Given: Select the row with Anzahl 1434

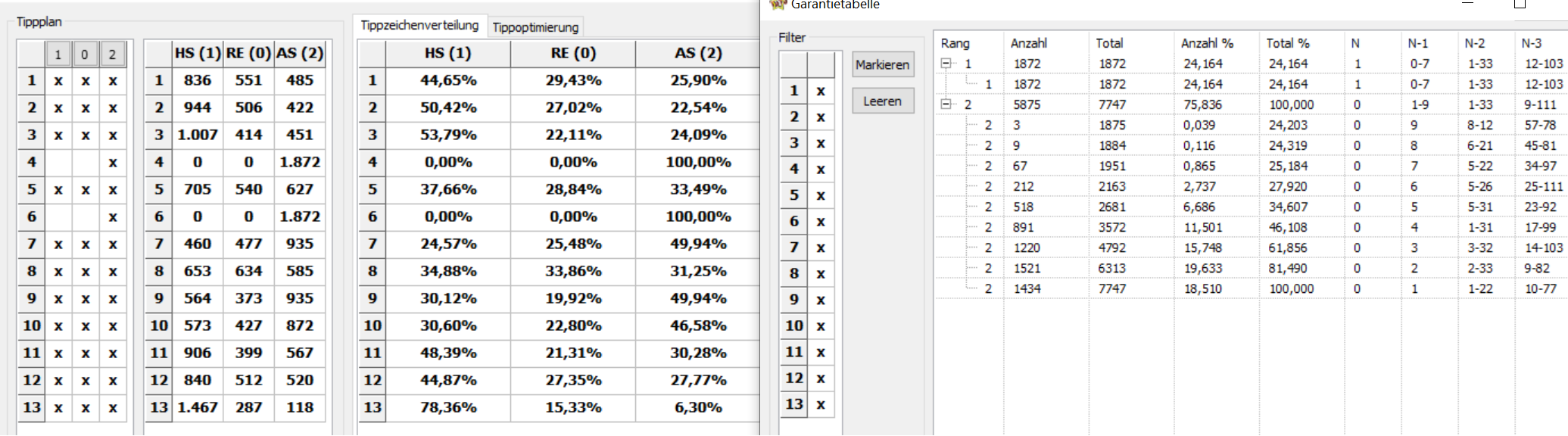Looking at the screenshot, I should [1249, 288].
